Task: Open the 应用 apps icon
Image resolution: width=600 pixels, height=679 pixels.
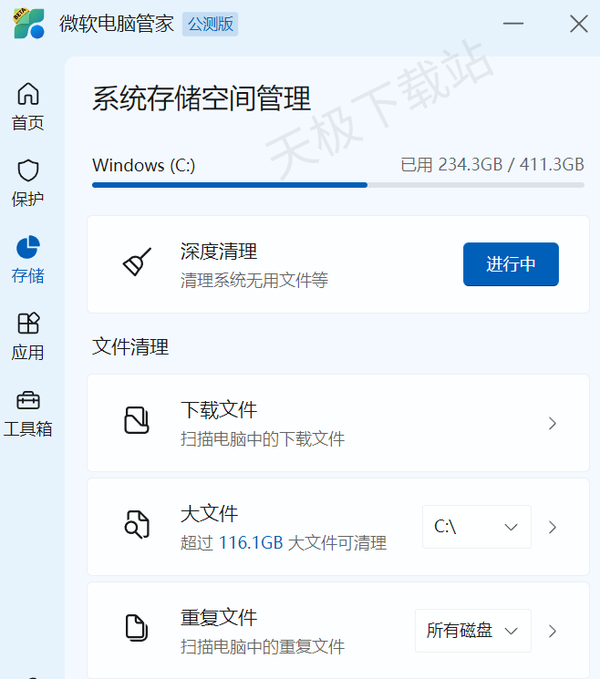Action: point(28,323)
